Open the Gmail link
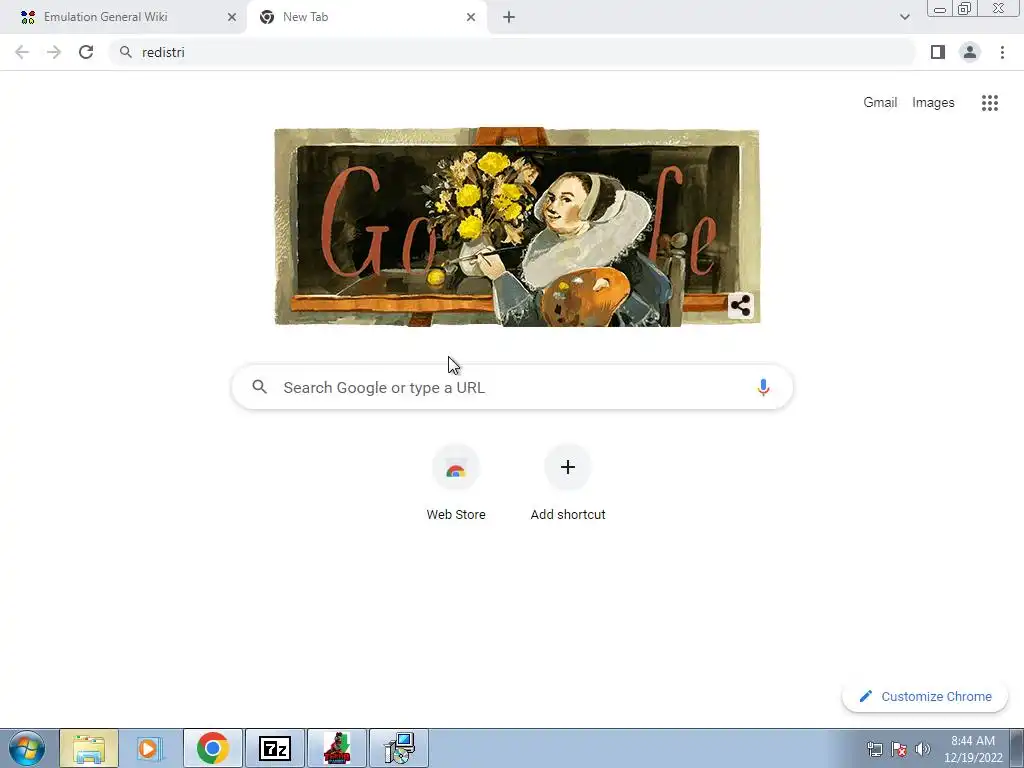This screenshot has width=1024, height=768. [880, 103]
